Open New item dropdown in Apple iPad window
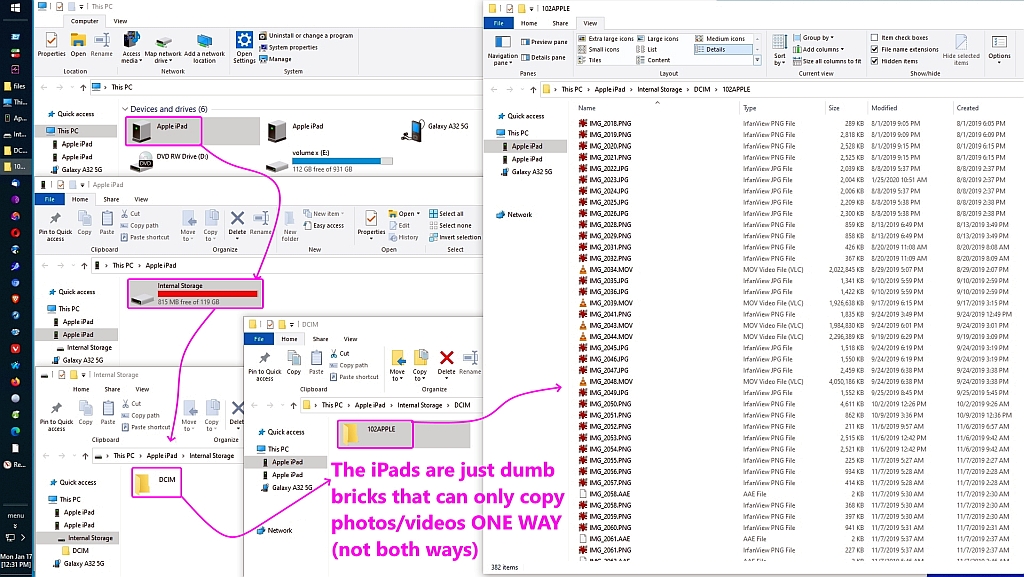 [x=324, y=214]
